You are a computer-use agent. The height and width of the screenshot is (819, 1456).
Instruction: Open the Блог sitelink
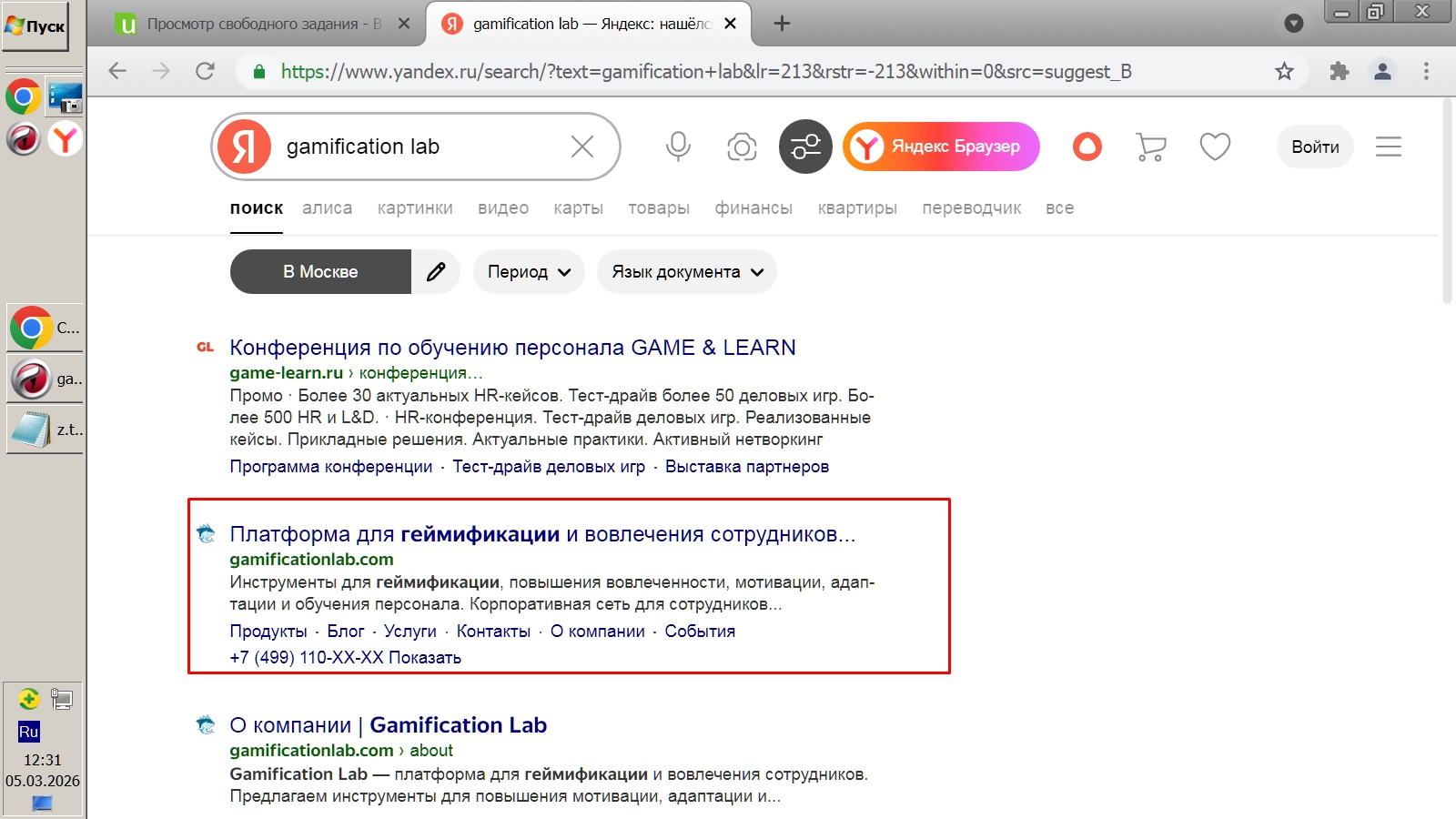tap(346, 632)
